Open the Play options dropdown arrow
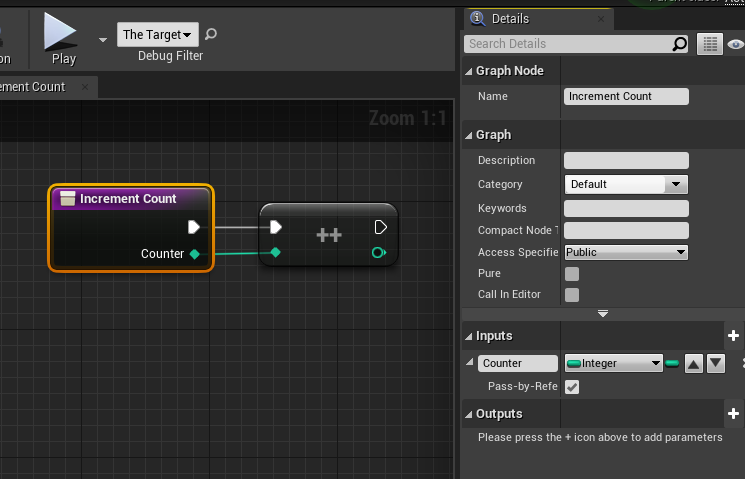Image resolution: width=745 pixels, height=479 pixels. tap(103, 40)
